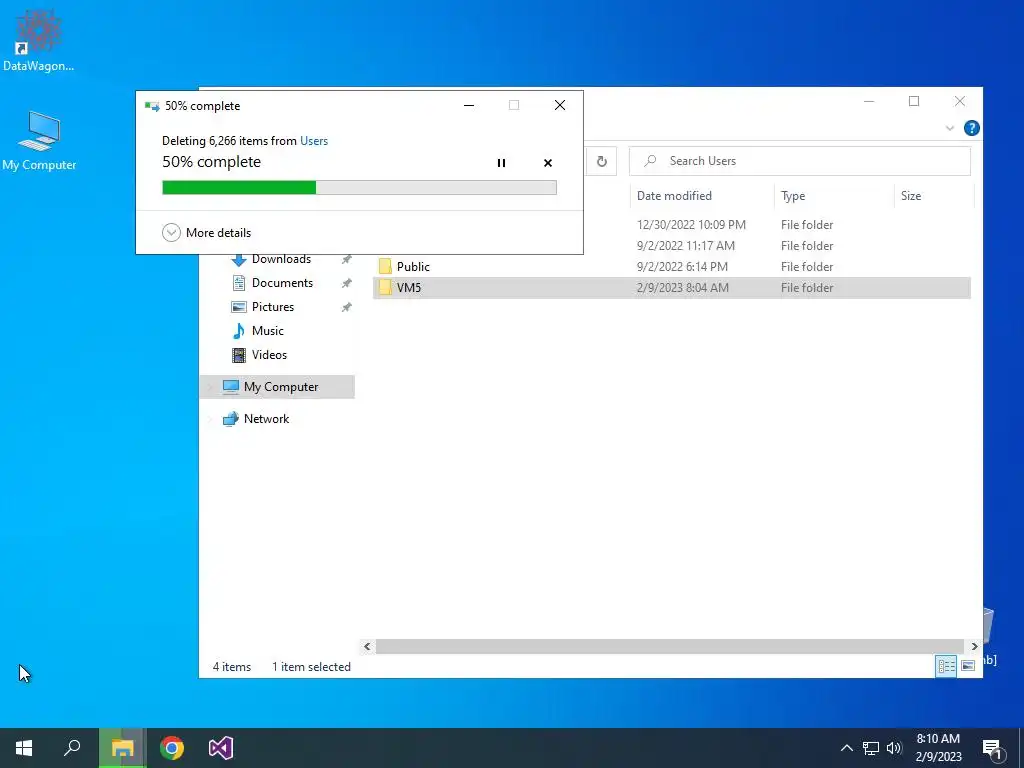This screenshot has width=1024, height=768.
Task: Click the green deletion progress bar
Action: 359,187
